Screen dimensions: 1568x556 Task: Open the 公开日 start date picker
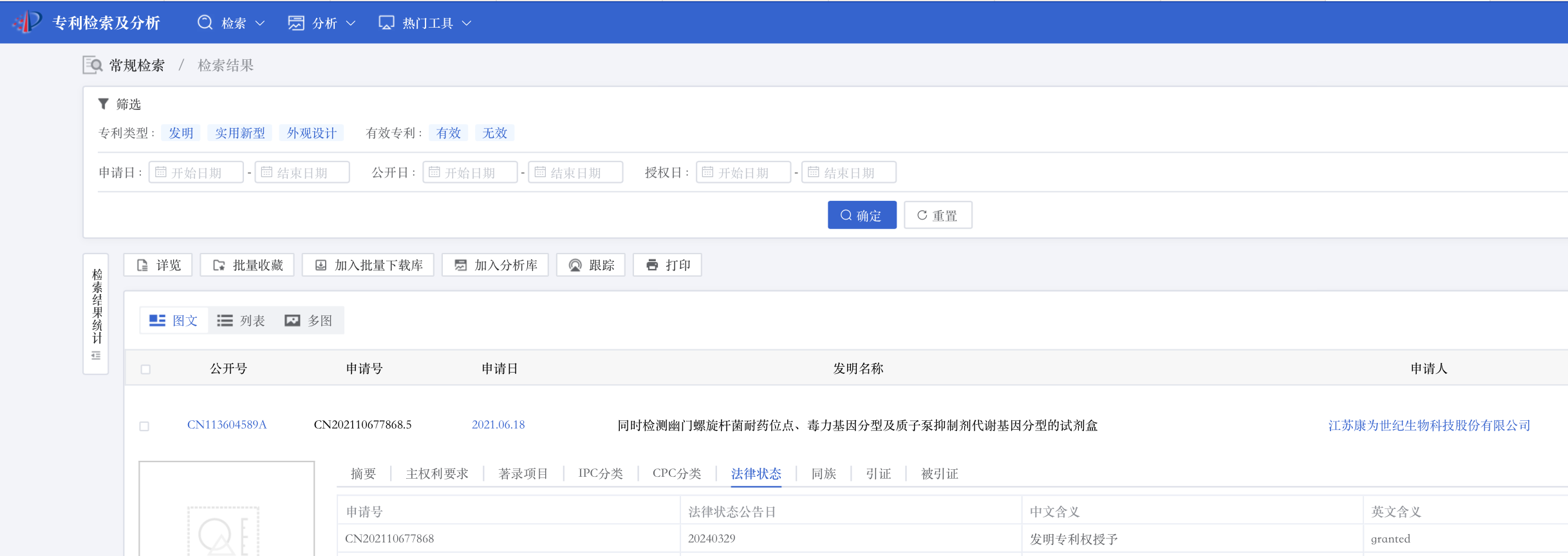[470, 172]
